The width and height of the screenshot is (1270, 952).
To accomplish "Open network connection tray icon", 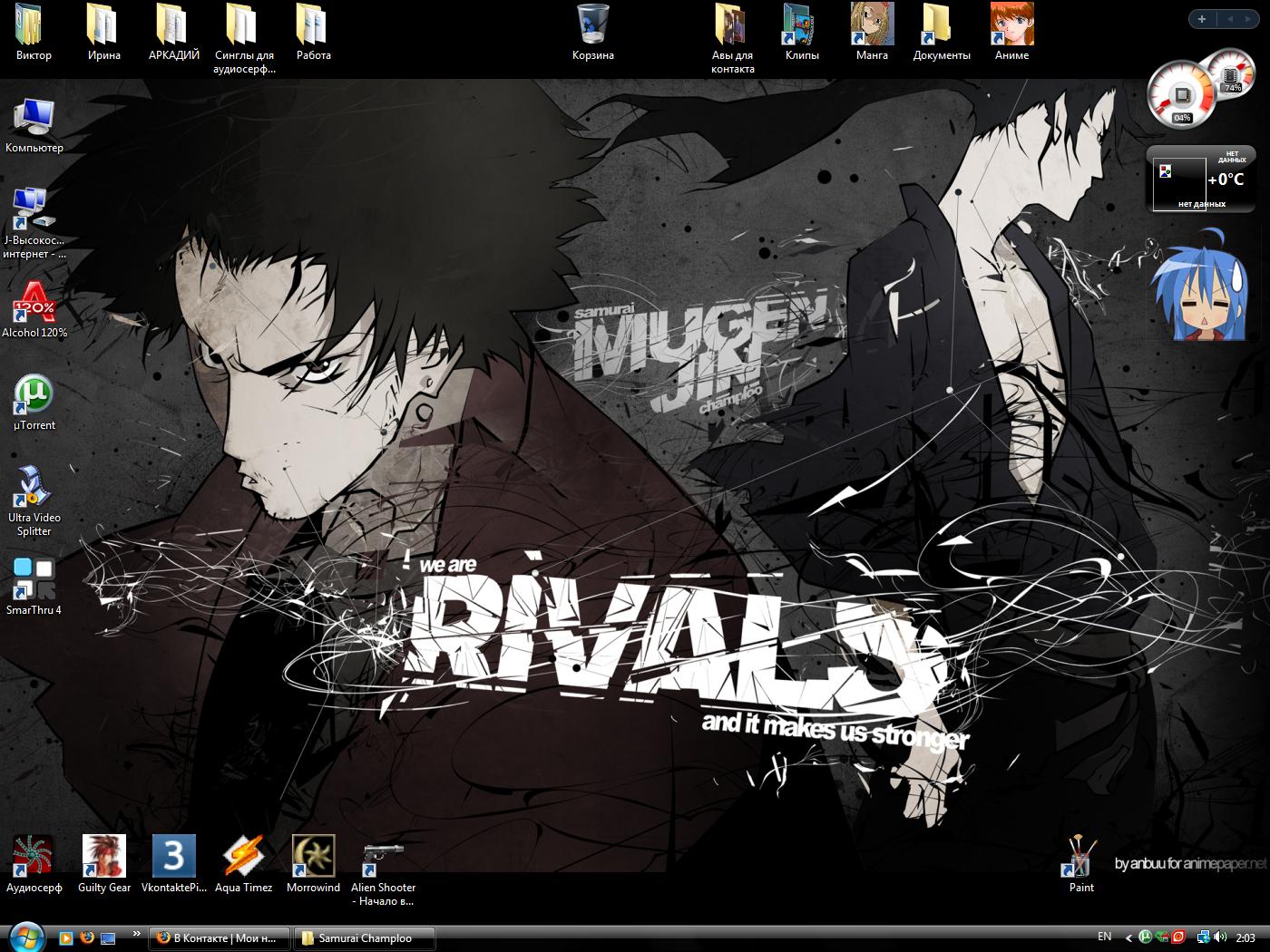I will point(1203,937).
